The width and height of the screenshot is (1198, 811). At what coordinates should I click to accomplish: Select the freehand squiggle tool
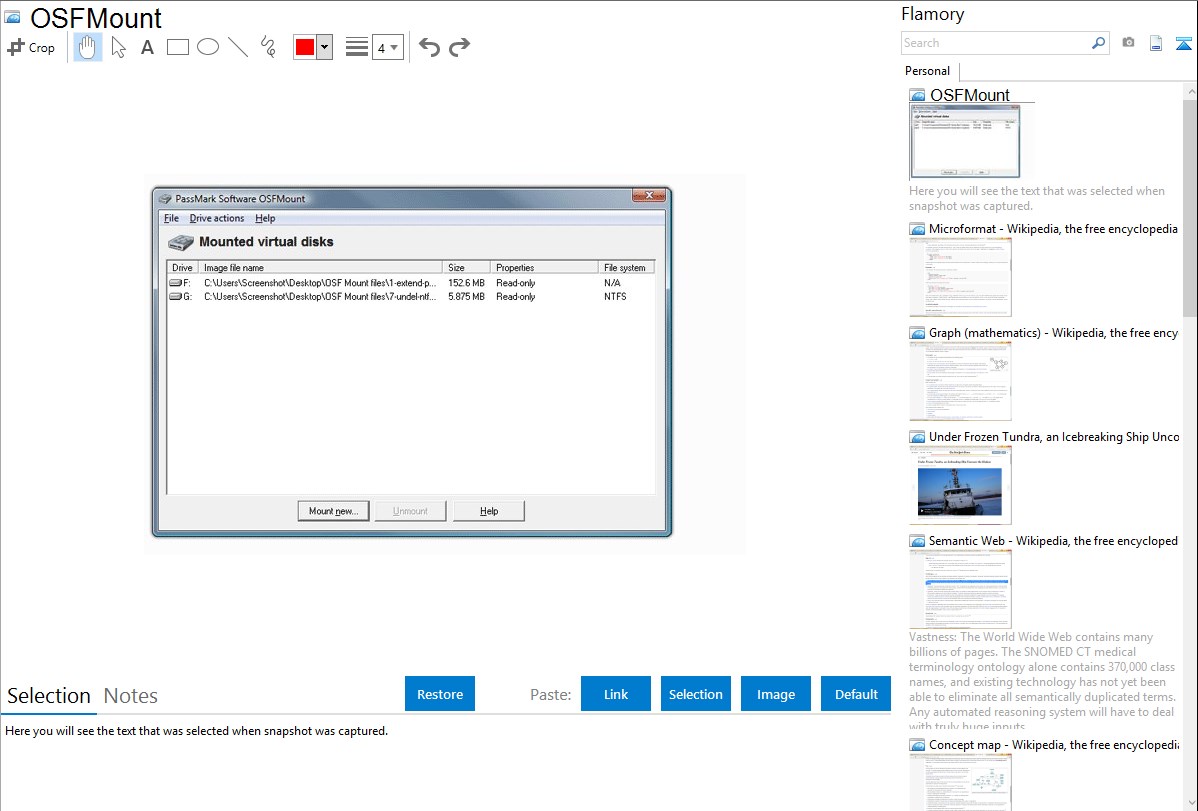tap(268, 47)
